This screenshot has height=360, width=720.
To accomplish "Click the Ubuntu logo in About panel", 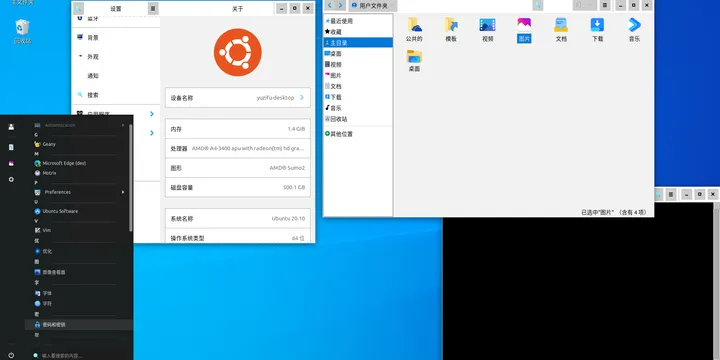I will [237, 52].
